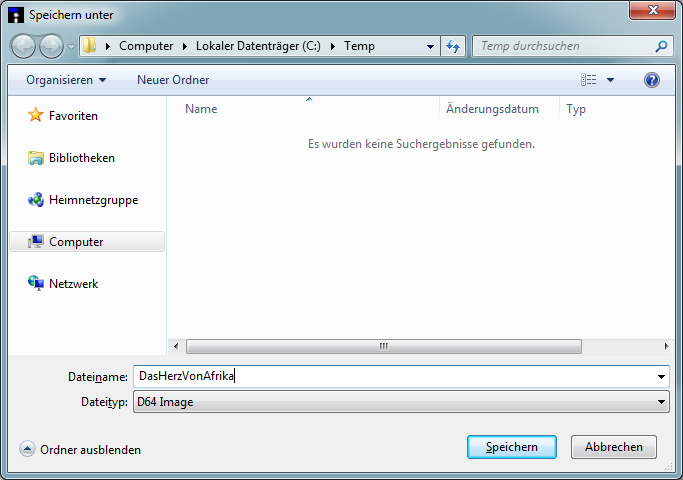Collapse folders with Ordner ausblenden

[x=80, y=450]
